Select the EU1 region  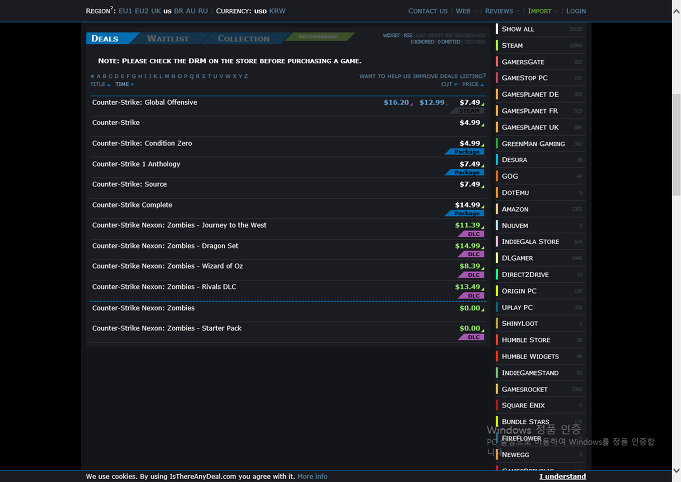[x=125, y=11]
